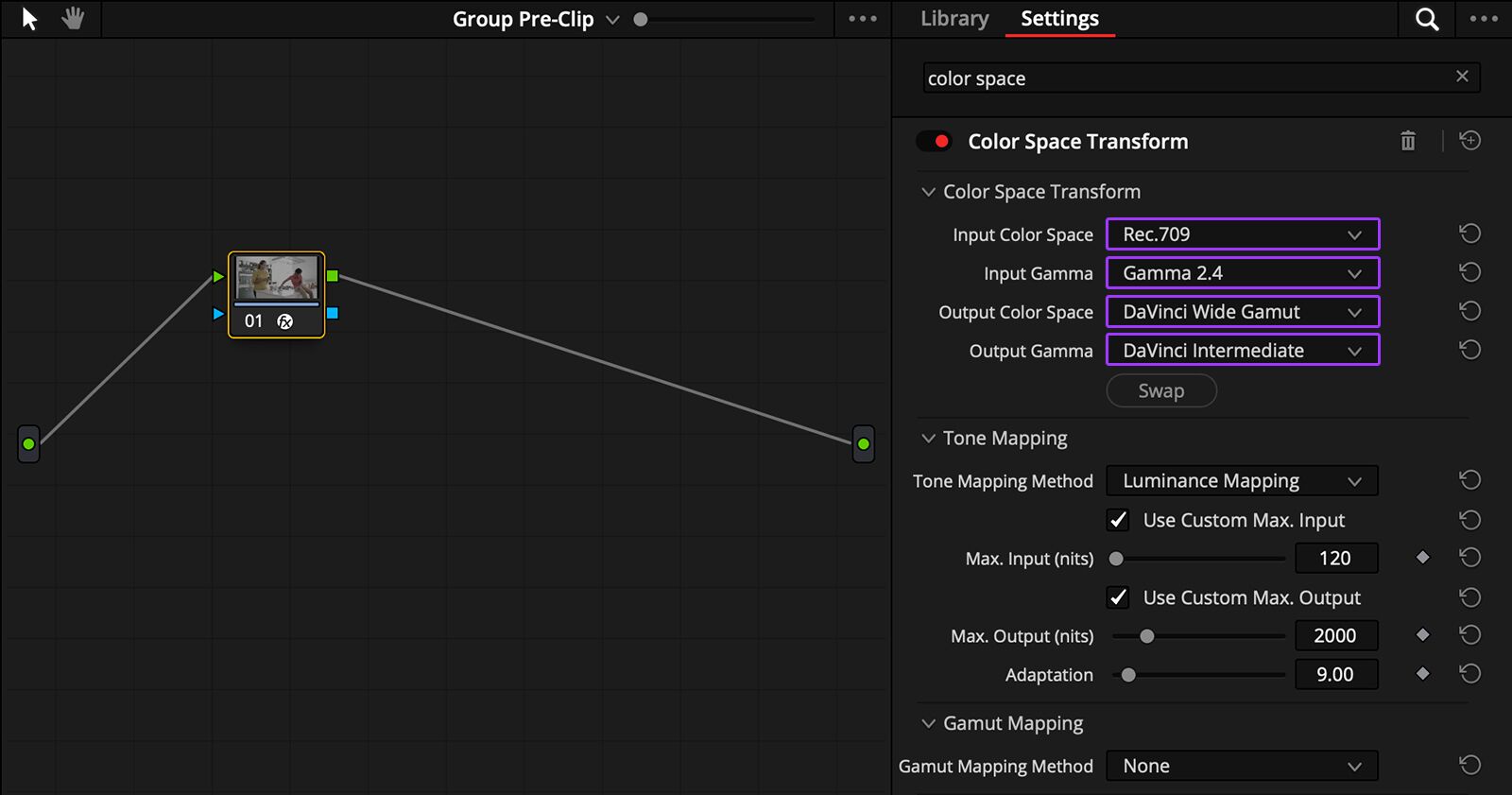The image size is (1512, 795).
Task: Open the Input Gamma dropdown
Action: (x=1242, y=273)
